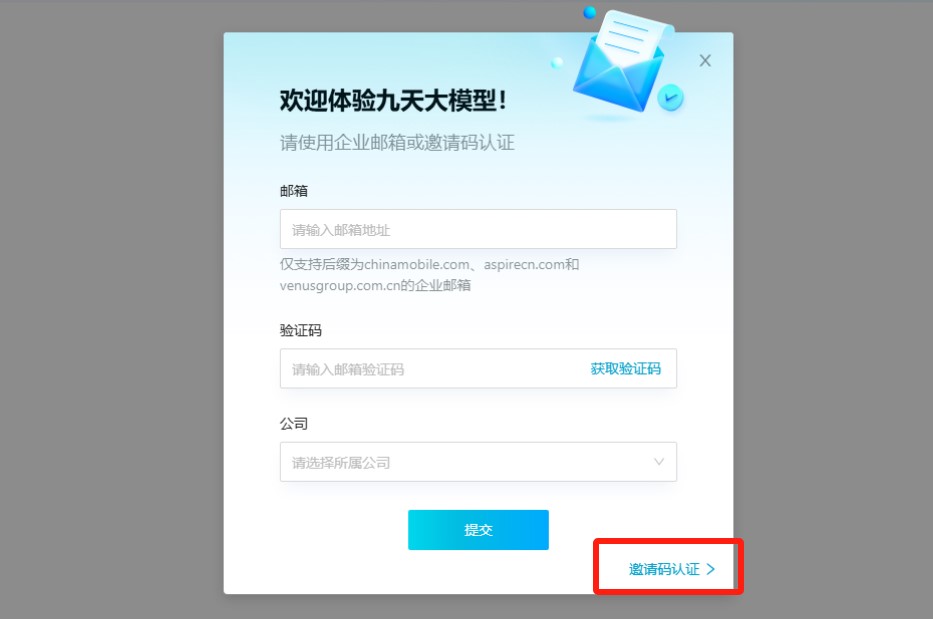
Task: Open the 请选择所属公司 dropdown
Action: tap(478, 462)
